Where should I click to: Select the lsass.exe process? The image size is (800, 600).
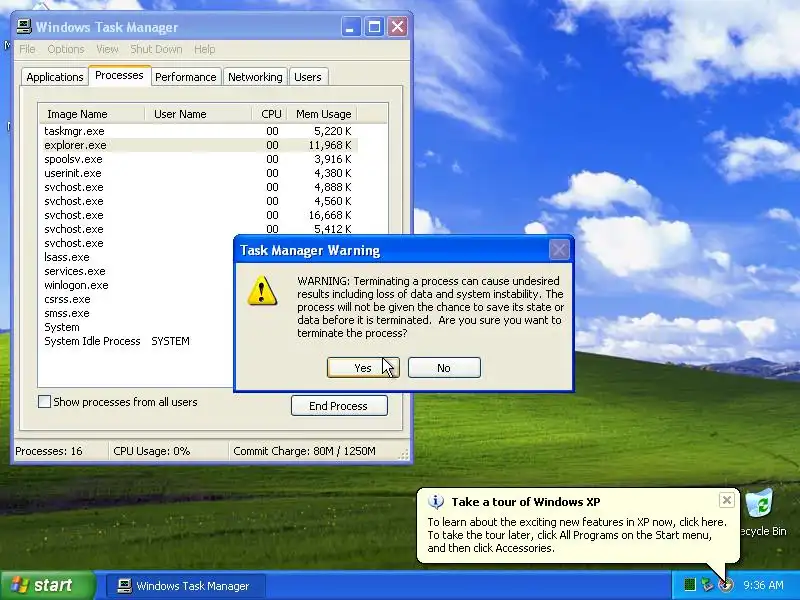[67, 257]
